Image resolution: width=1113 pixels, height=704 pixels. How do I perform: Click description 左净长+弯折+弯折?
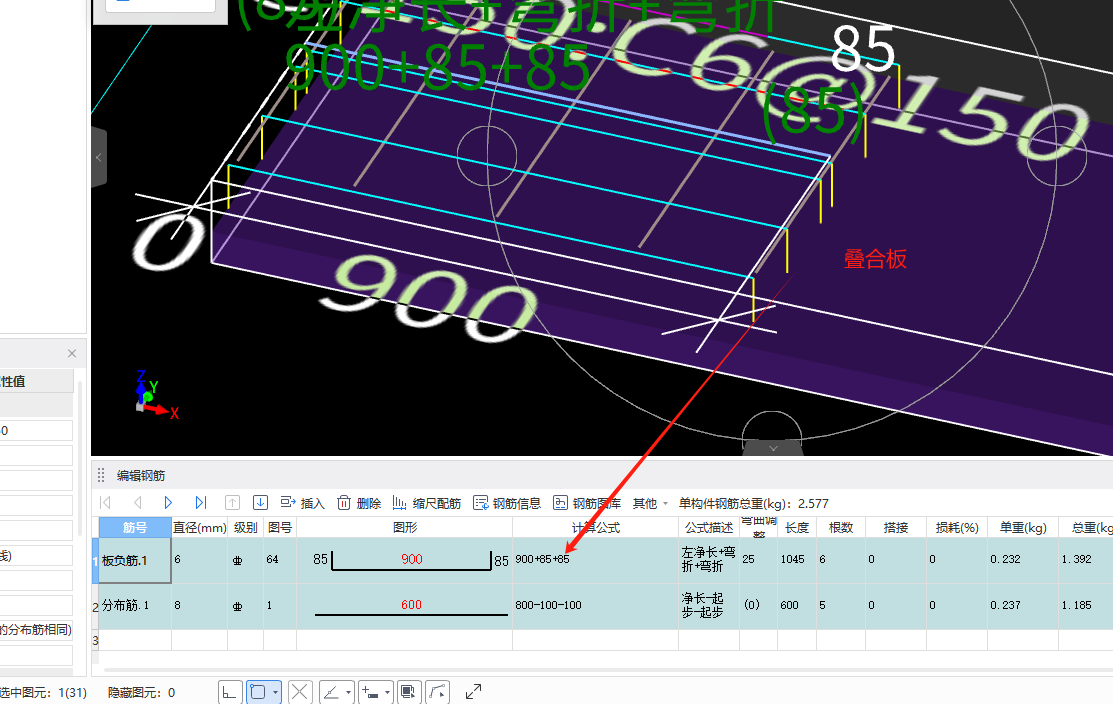tap(708, 559)
